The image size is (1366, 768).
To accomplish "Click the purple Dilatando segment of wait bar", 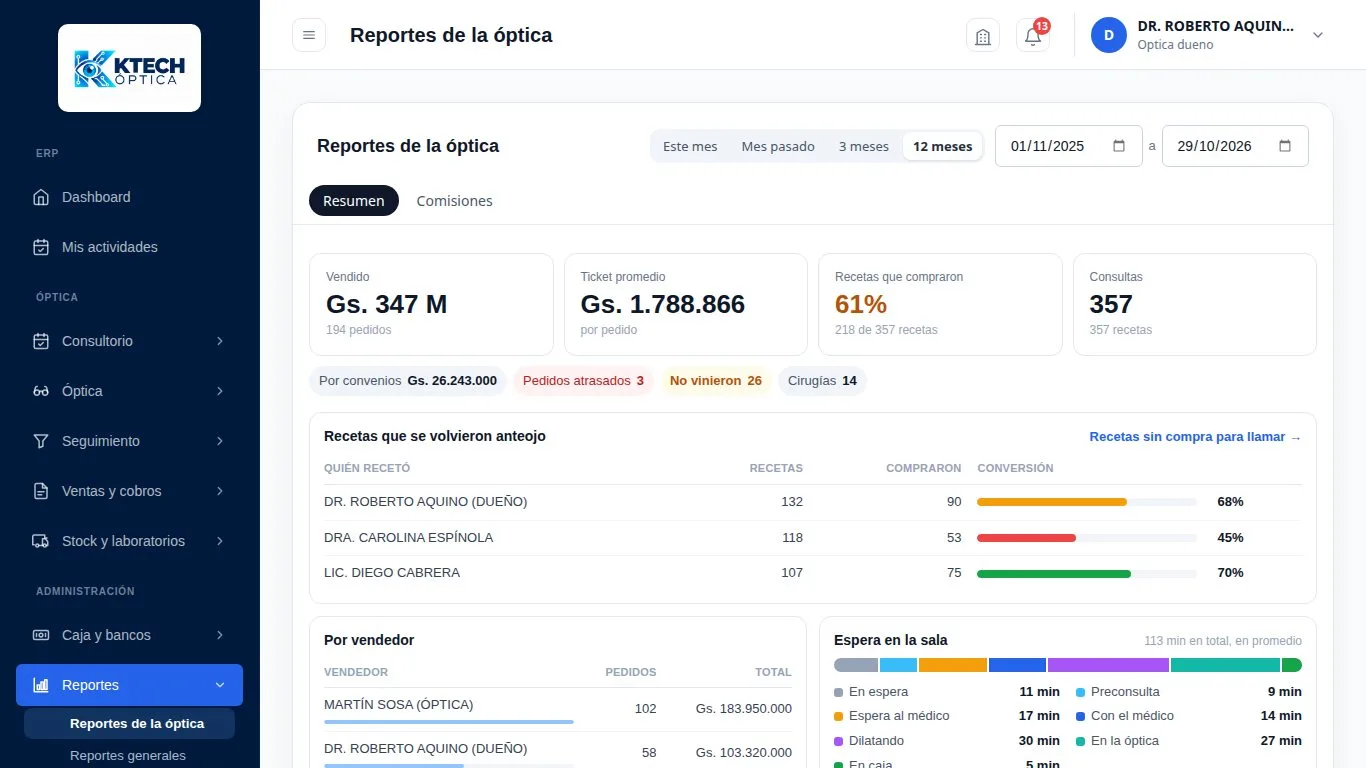I will click(x=1108, y=665).
